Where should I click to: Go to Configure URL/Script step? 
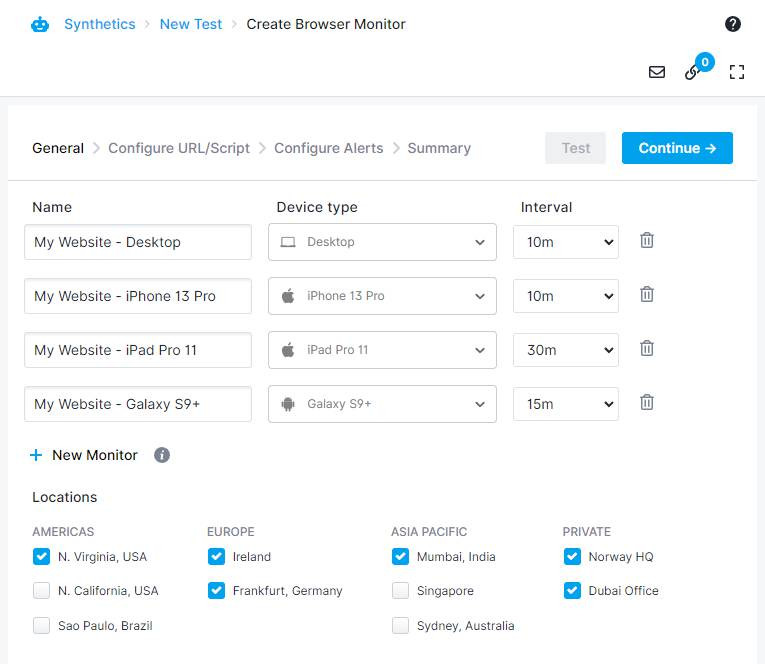[179, 148]
